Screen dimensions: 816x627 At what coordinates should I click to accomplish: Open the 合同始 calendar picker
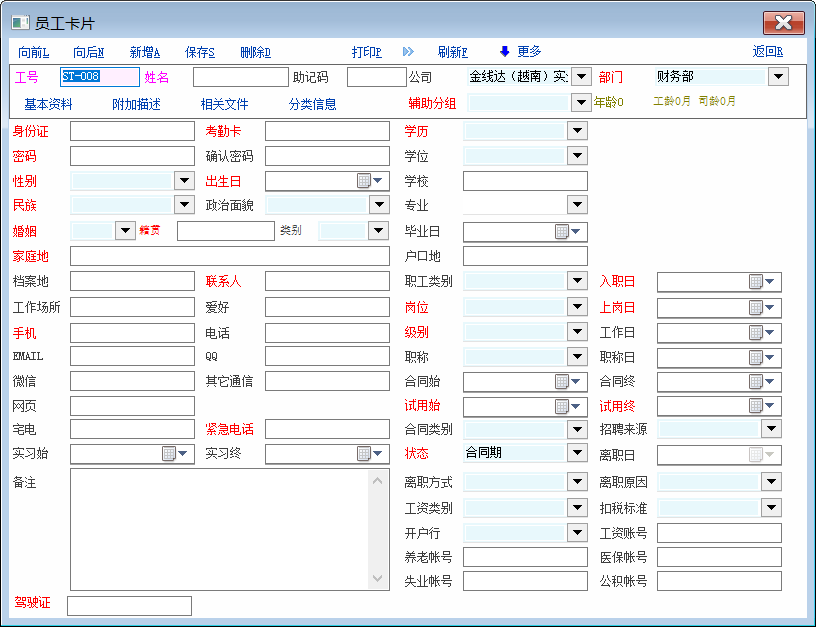click(562, 381)
